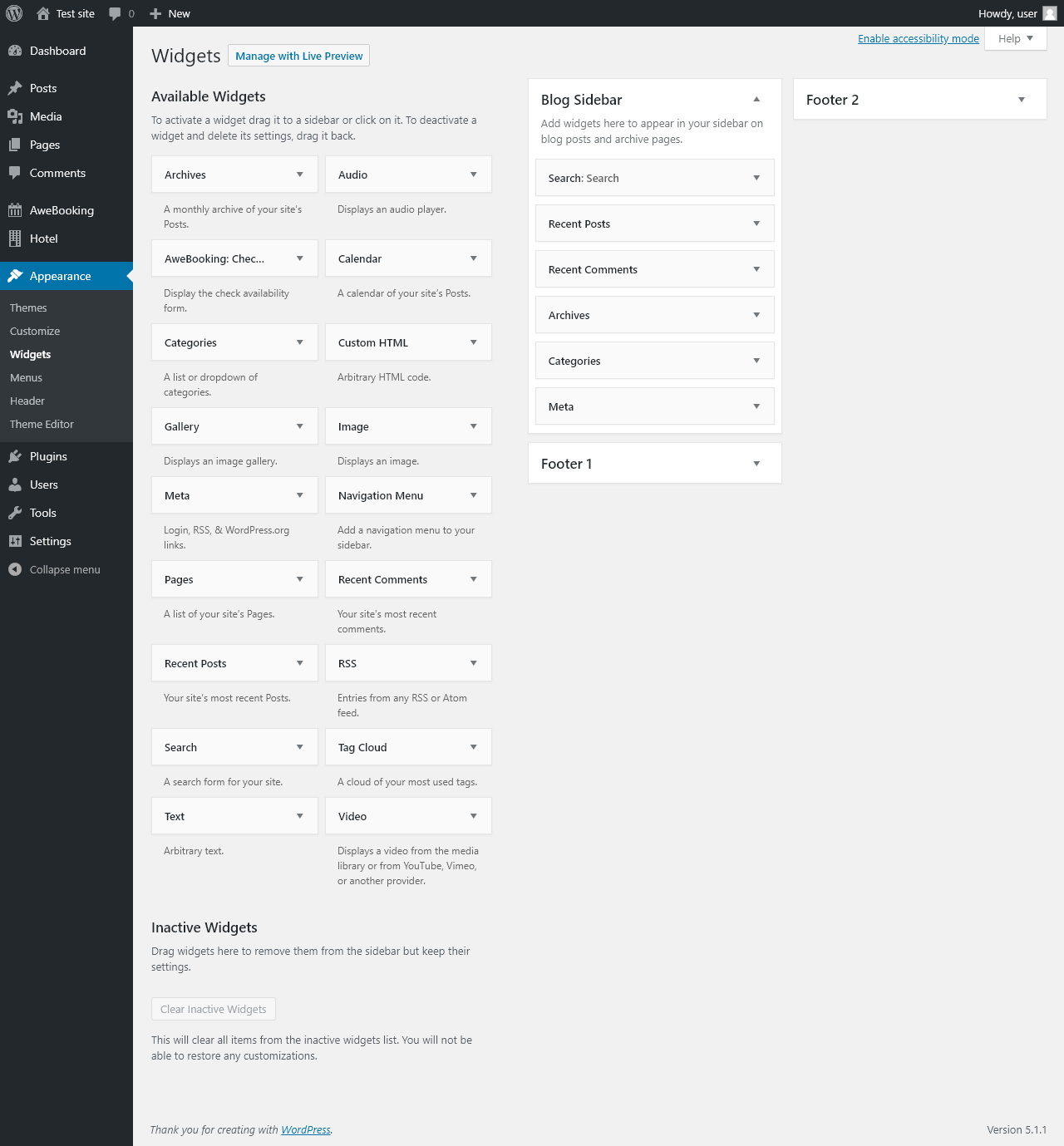Expand the Search widget in Blog Sidebar
The height and width of the screenshot is (1146, 1064).
pos(756,178)
